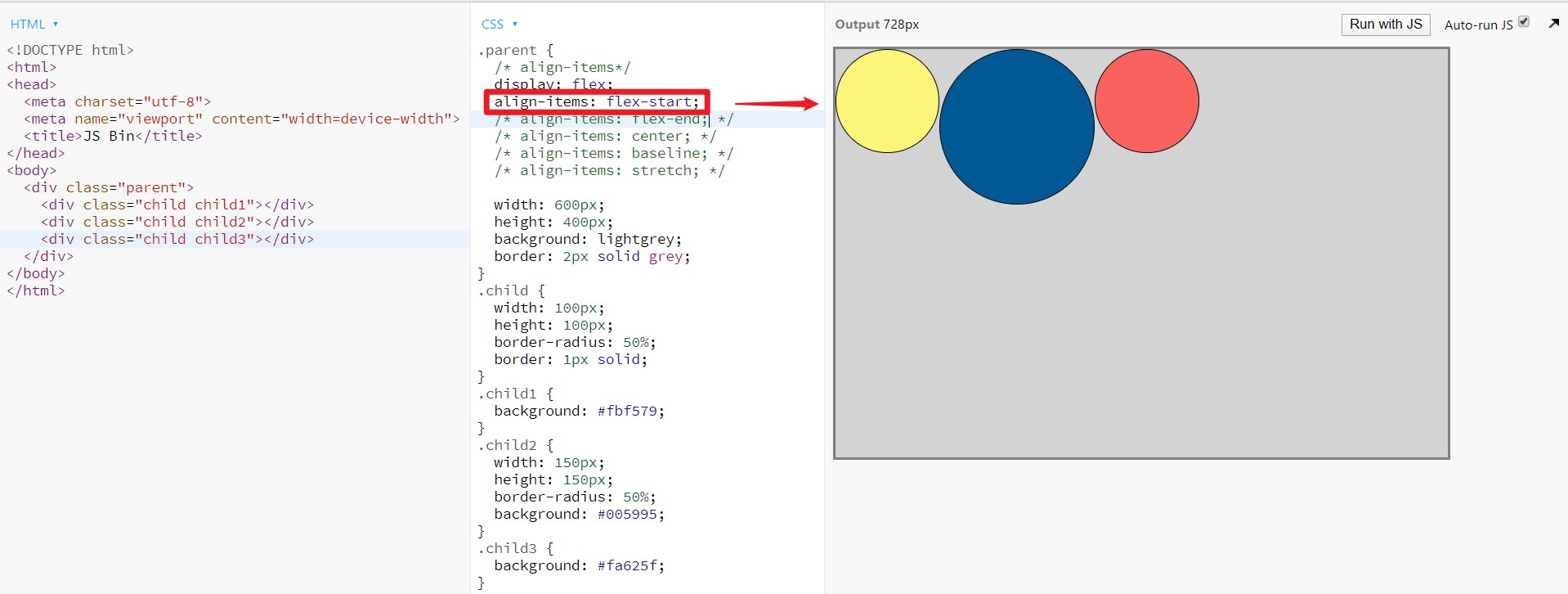1568x594 pixels.
Task: Click the 'background: #fa625f;' line
Action: (x=580, y=565)
